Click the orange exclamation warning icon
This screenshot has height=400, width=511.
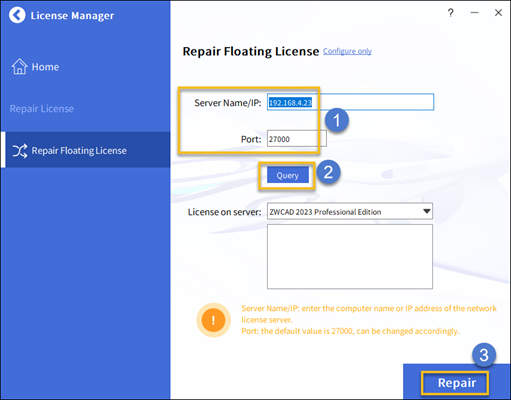(x=213, y=320)
